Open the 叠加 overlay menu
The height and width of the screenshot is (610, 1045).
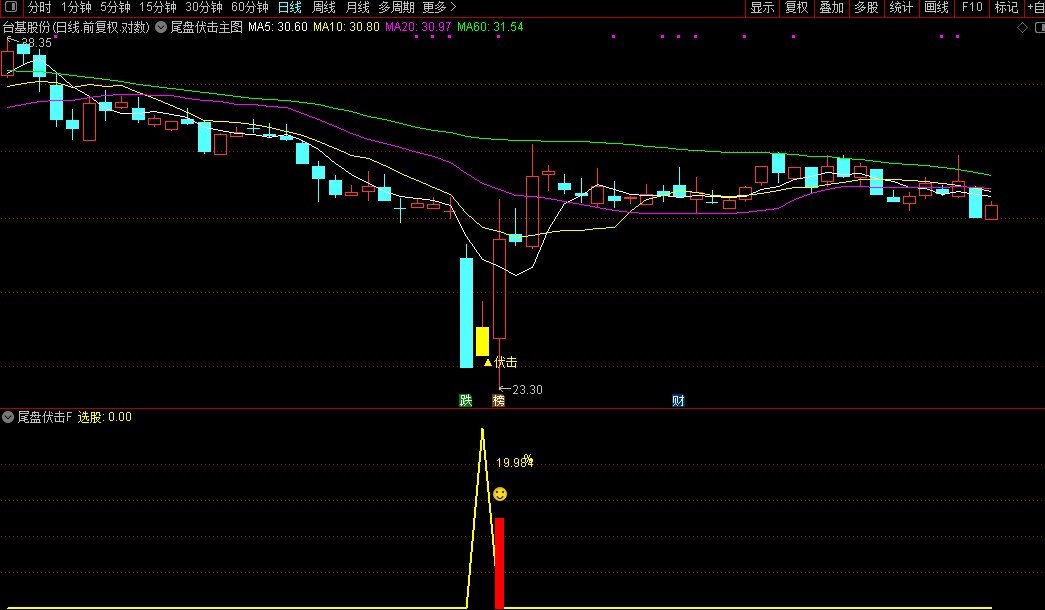[x=832, y=7]
